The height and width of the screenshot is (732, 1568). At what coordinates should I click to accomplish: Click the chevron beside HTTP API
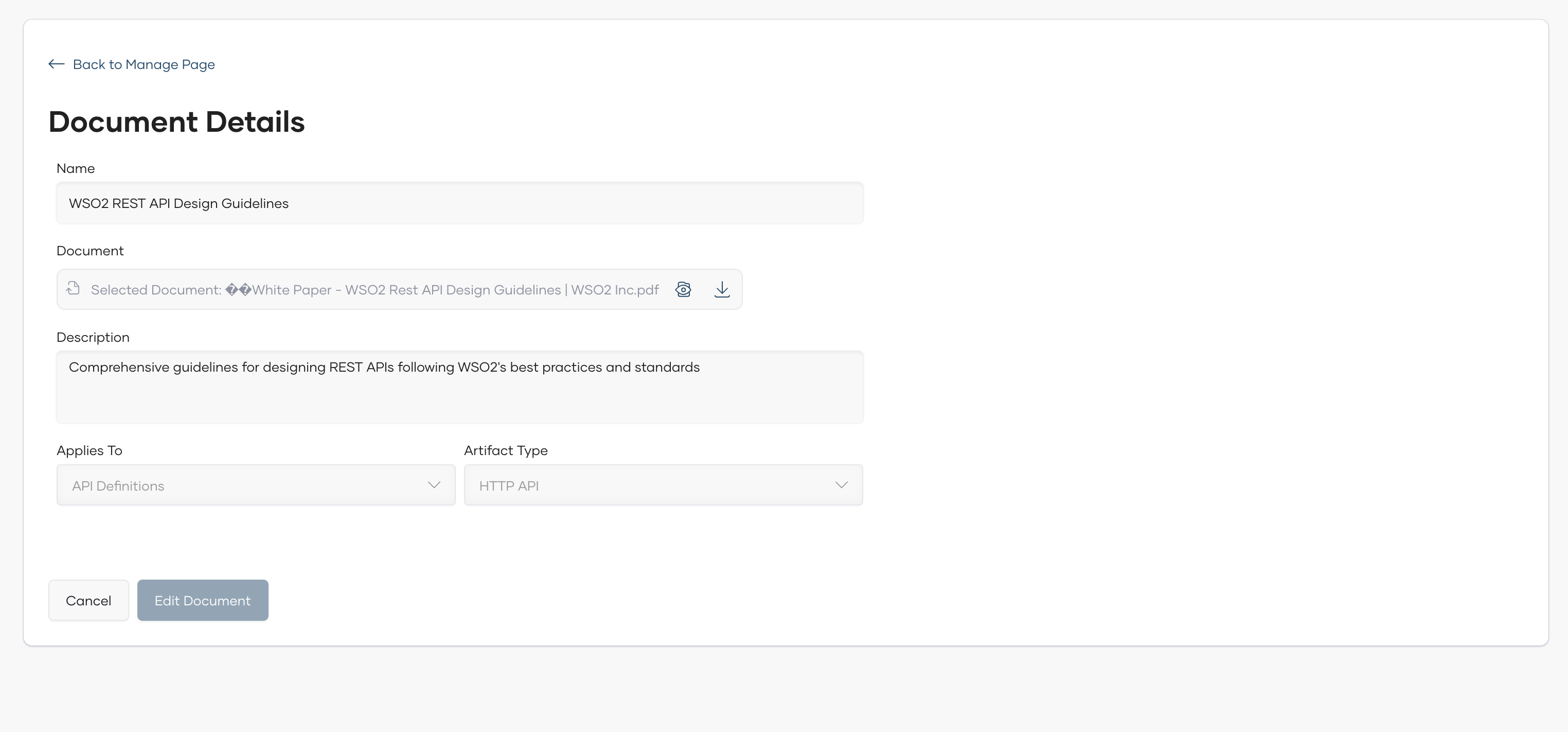[841, 485]
